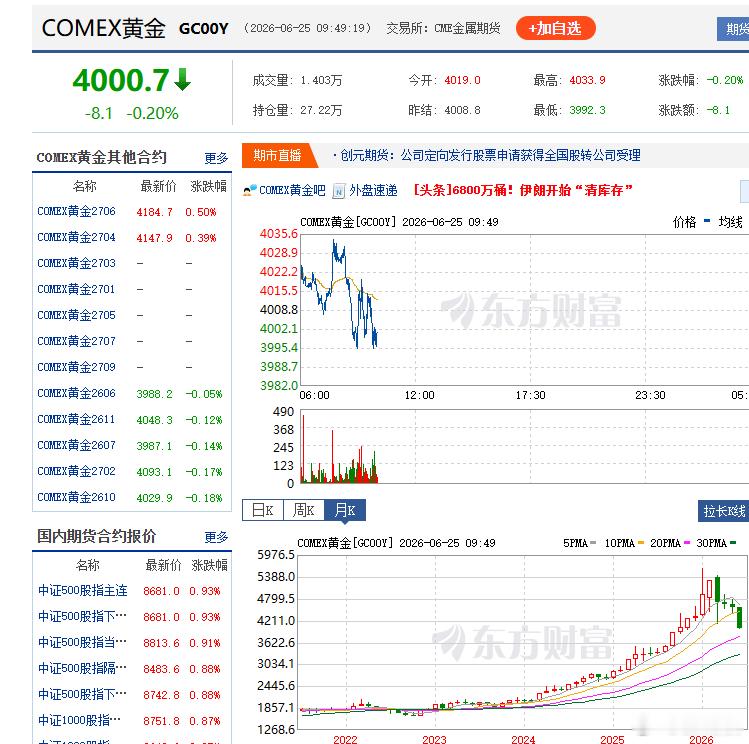The height and width of the screenshot is (744, 749).
Task: Click the 成交量 1.403万 value
Action: click(321, 80)
